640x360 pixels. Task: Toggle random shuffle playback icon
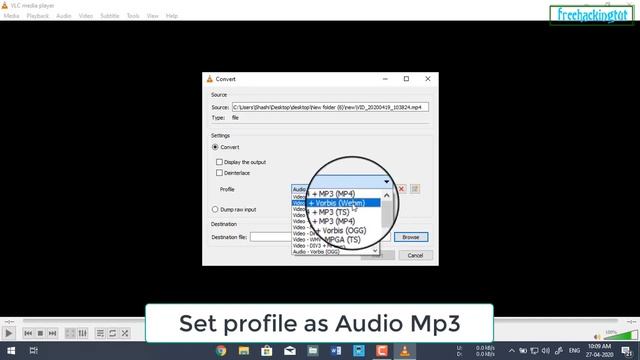click(125, 333)
